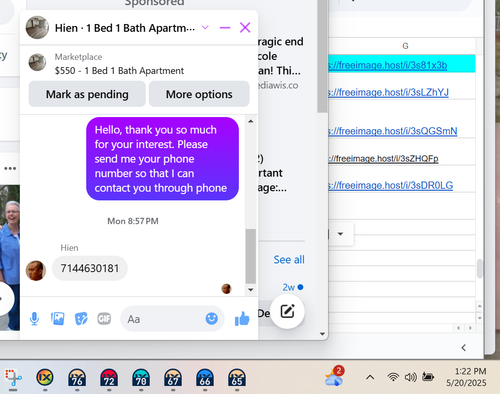Screen dimensions: 500x394
Task: Click the See all link
Action: tap(289, 259)
